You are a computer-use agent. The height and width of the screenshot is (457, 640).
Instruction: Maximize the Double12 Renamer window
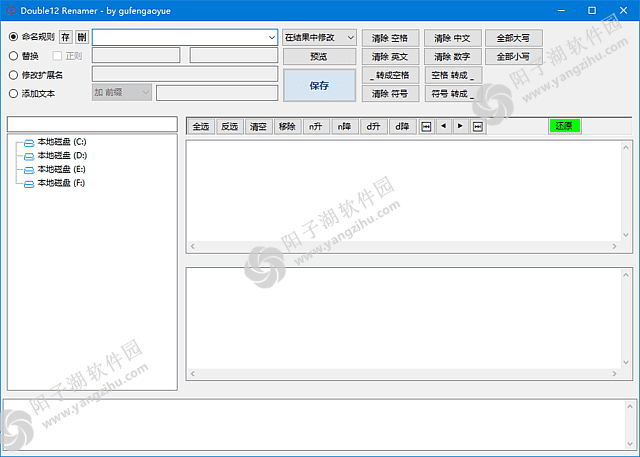[592, 11]
